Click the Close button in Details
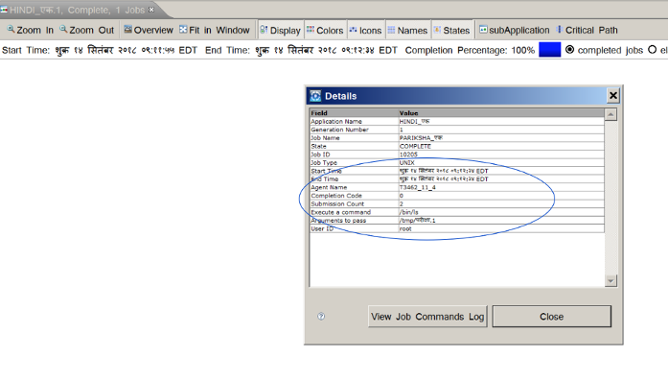Viewport: 668px width, 380px height. [552, 317]
